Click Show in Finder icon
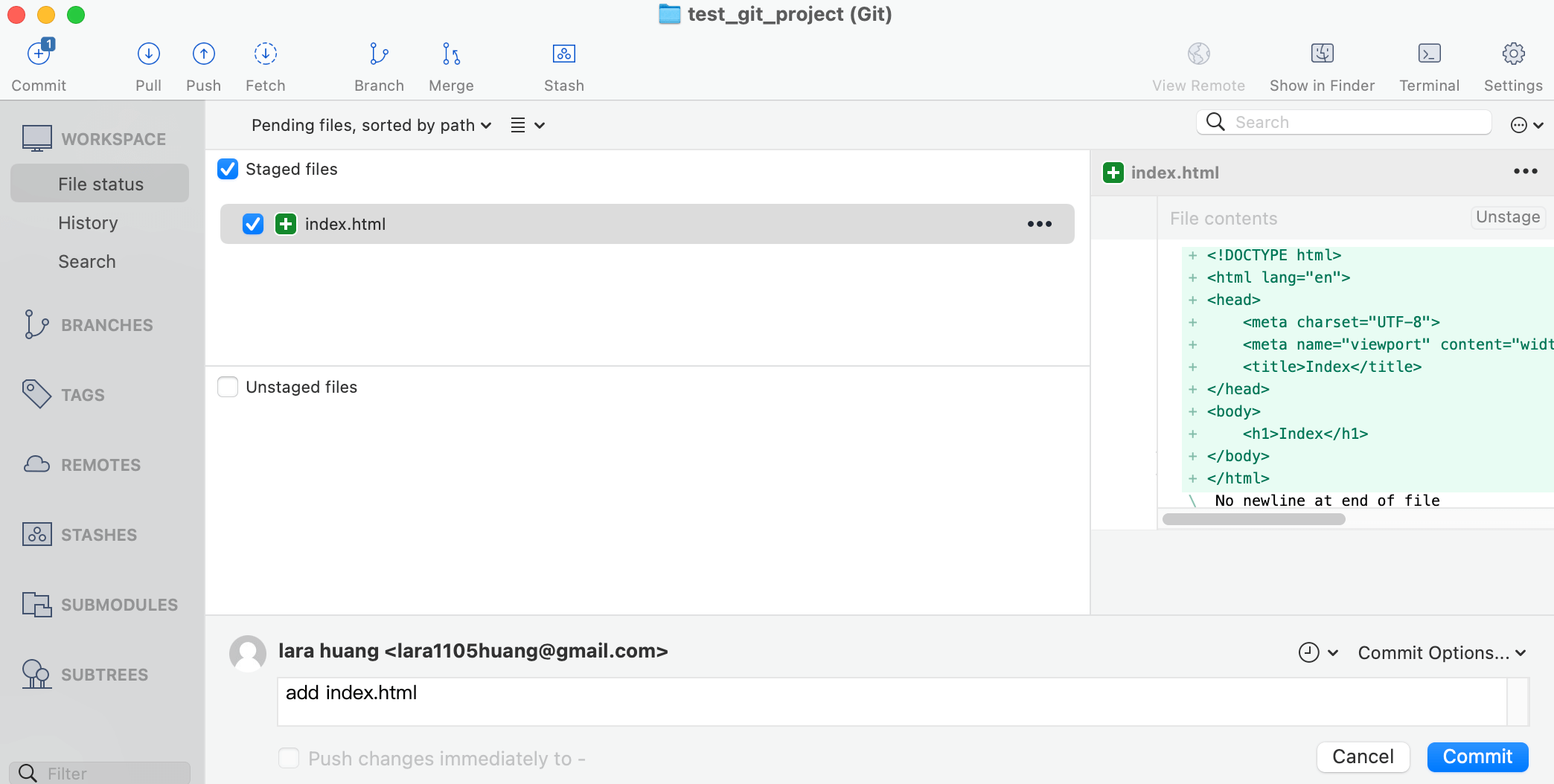Screen dimensions: 1554x784 point(1322,55)
